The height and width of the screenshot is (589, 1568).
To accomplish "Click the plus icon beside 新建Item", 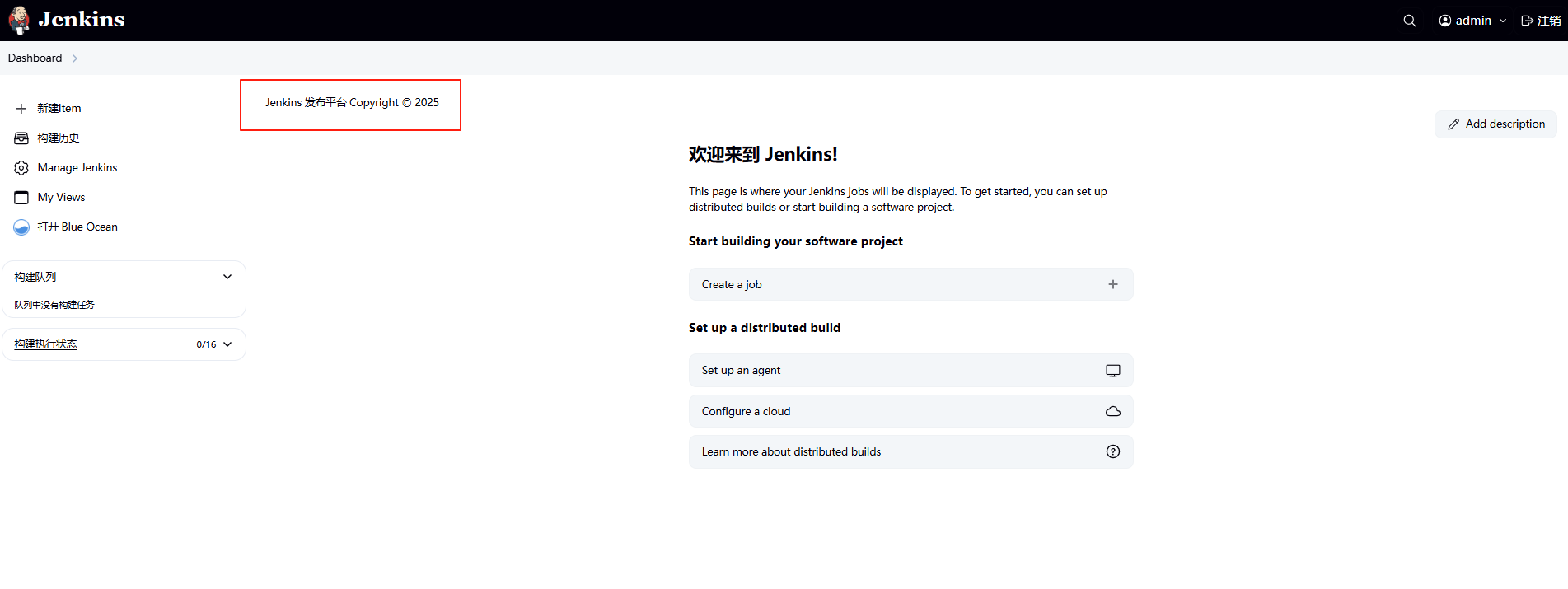I will click(21, 109).
